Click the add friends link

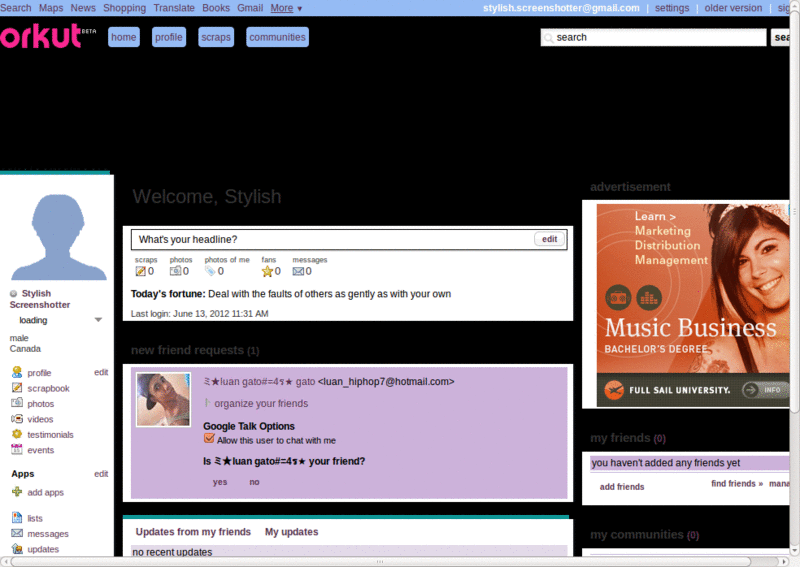point(622,487)
